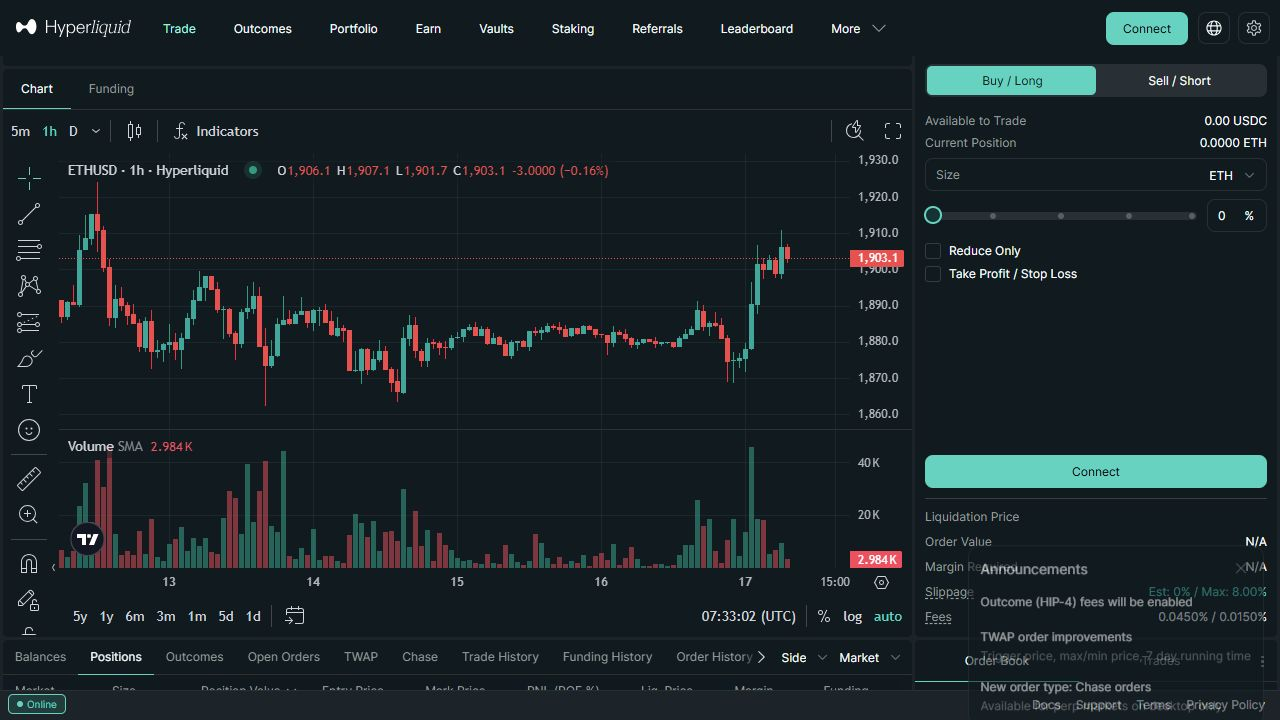
Task: Activate the zoom in tool
Action: coord(29,515)
